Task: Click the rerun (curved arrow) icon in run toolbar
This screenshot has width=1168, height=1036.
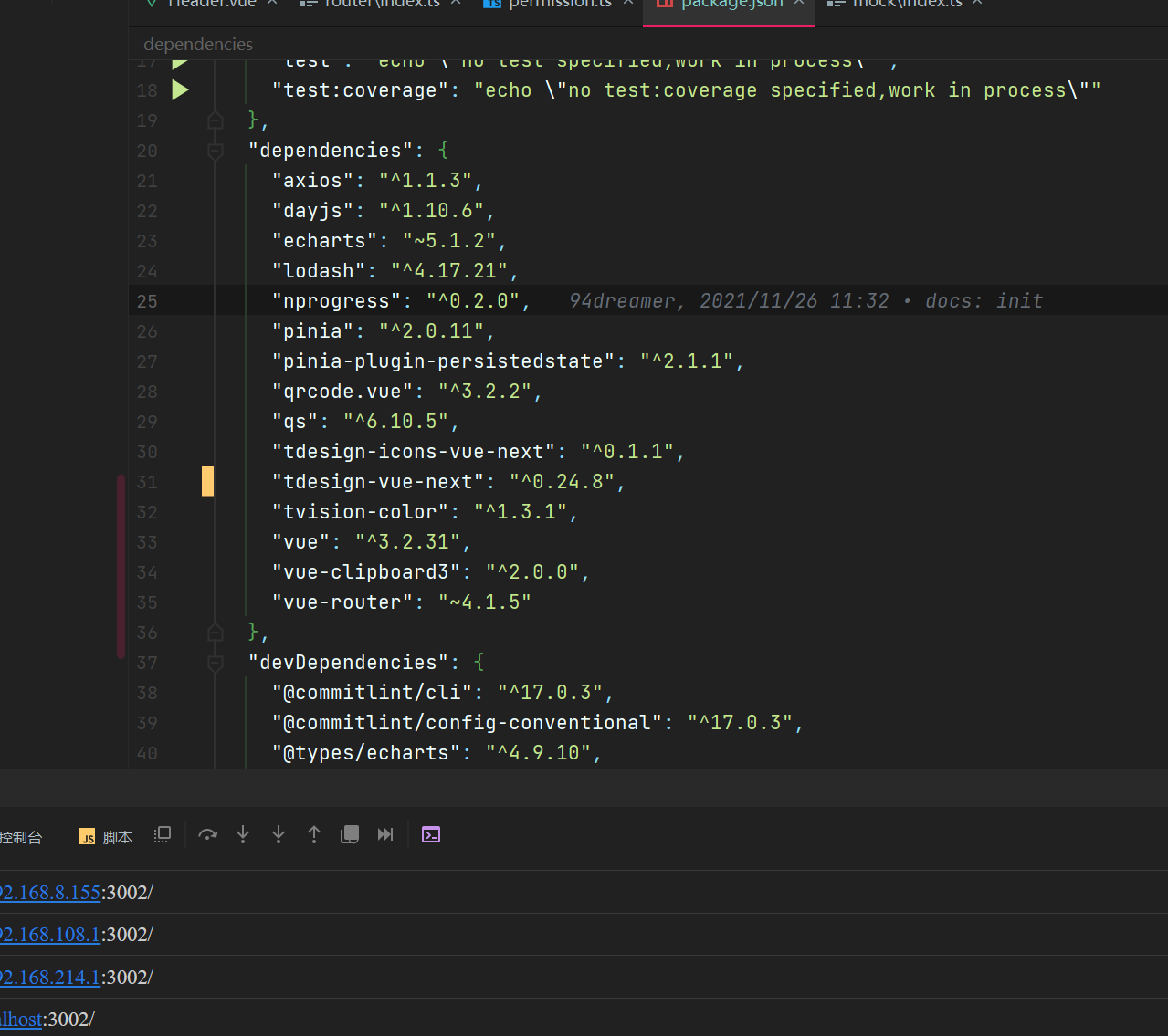Action: [x=207, y=833]
